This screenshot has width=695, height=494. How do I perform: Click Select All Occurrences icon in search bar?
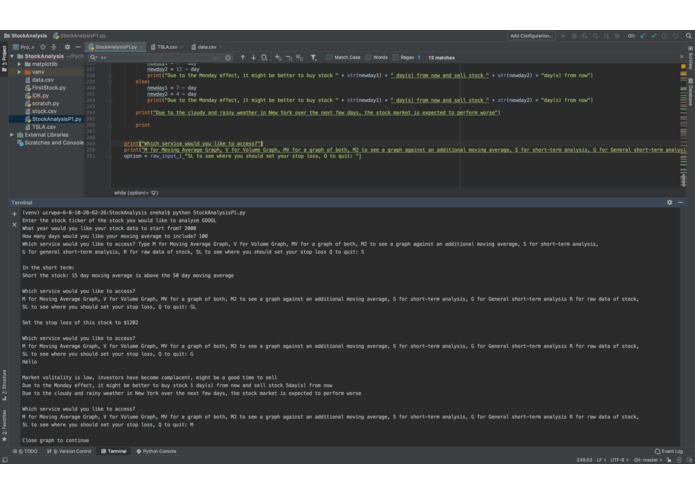[x=299, y=58]
